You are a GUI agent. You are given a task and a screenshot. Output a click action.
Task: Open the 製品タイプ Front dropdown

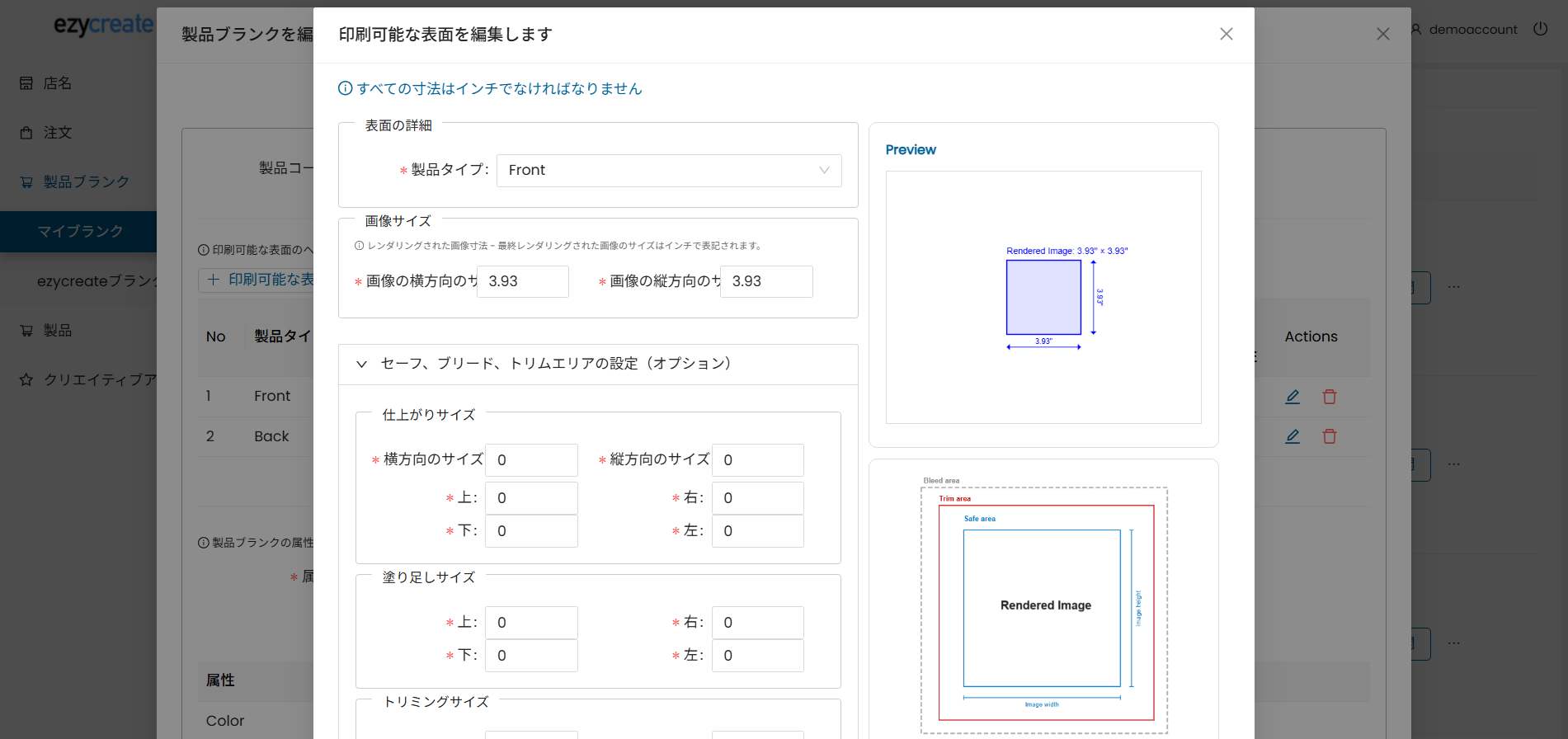coord(668,171)
